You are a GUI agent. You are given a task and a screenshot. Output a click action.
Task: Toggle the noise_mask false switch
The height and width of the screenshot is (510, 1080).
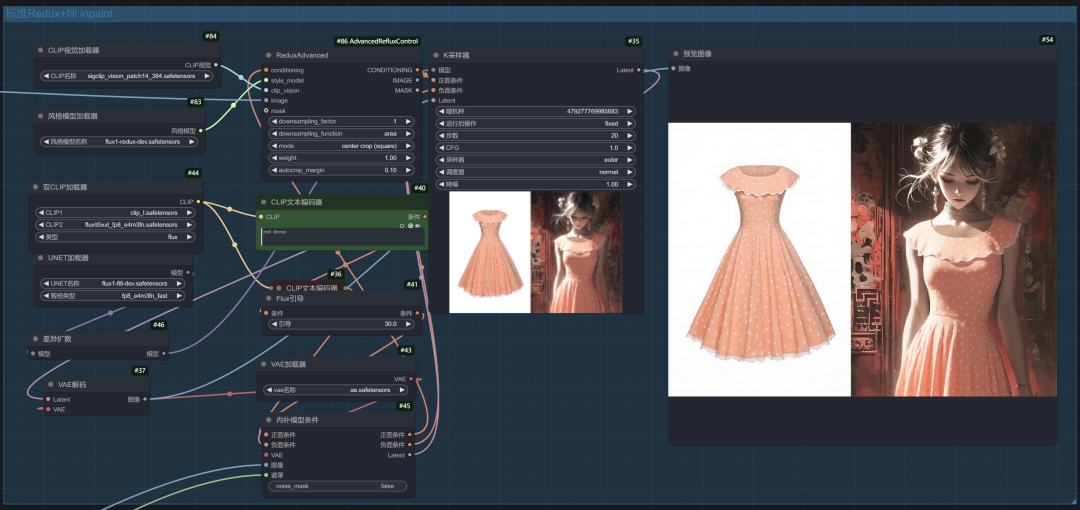point(337,486)
